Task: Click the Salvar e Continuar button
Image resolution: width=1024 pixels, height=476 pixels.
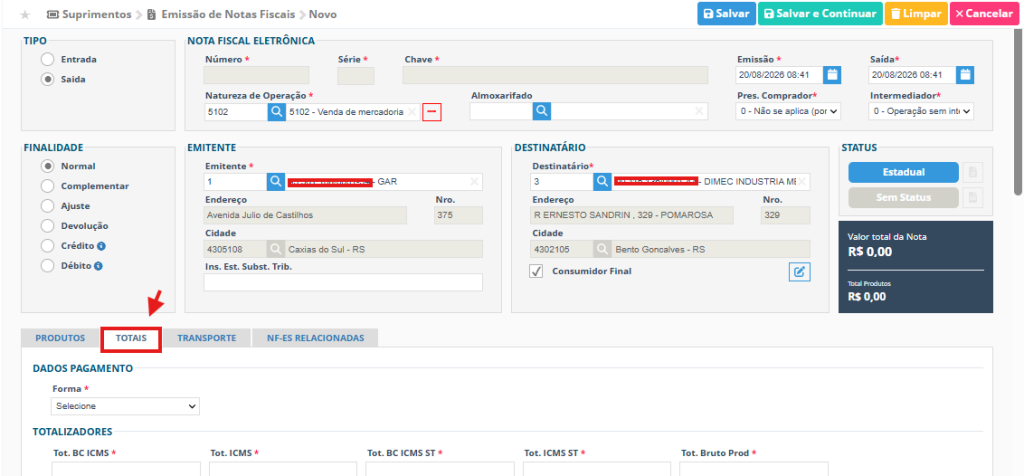Action: 820,14
